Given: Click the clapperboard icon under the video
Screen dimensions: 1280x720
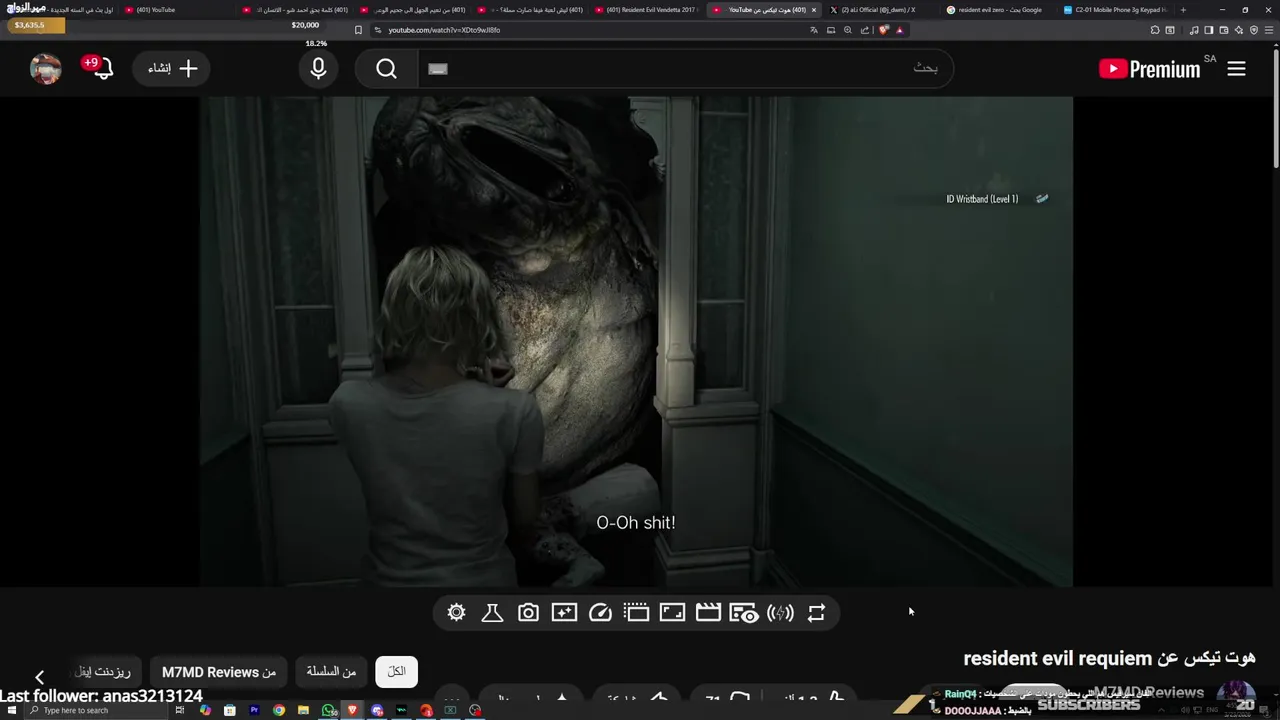Looking at the screenshot, I should (708, 613).
